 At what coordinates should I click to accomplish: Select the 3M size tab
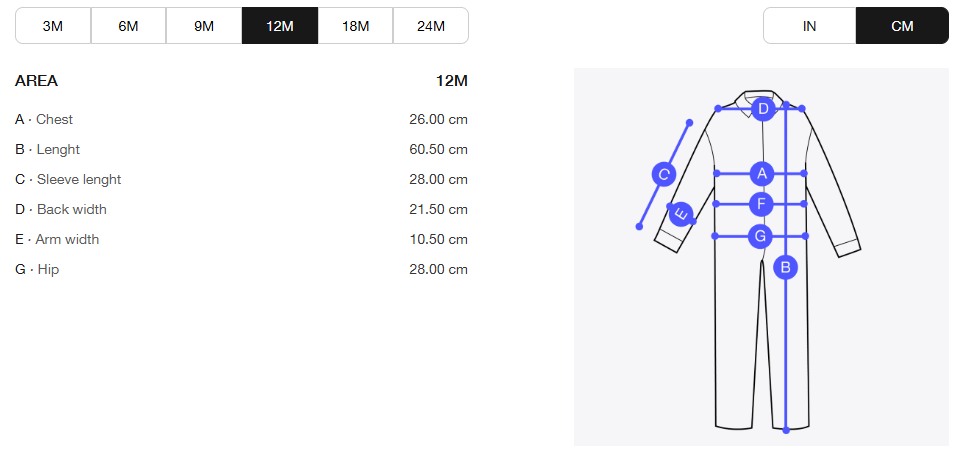pyautogui.click(x=53, y=26)
